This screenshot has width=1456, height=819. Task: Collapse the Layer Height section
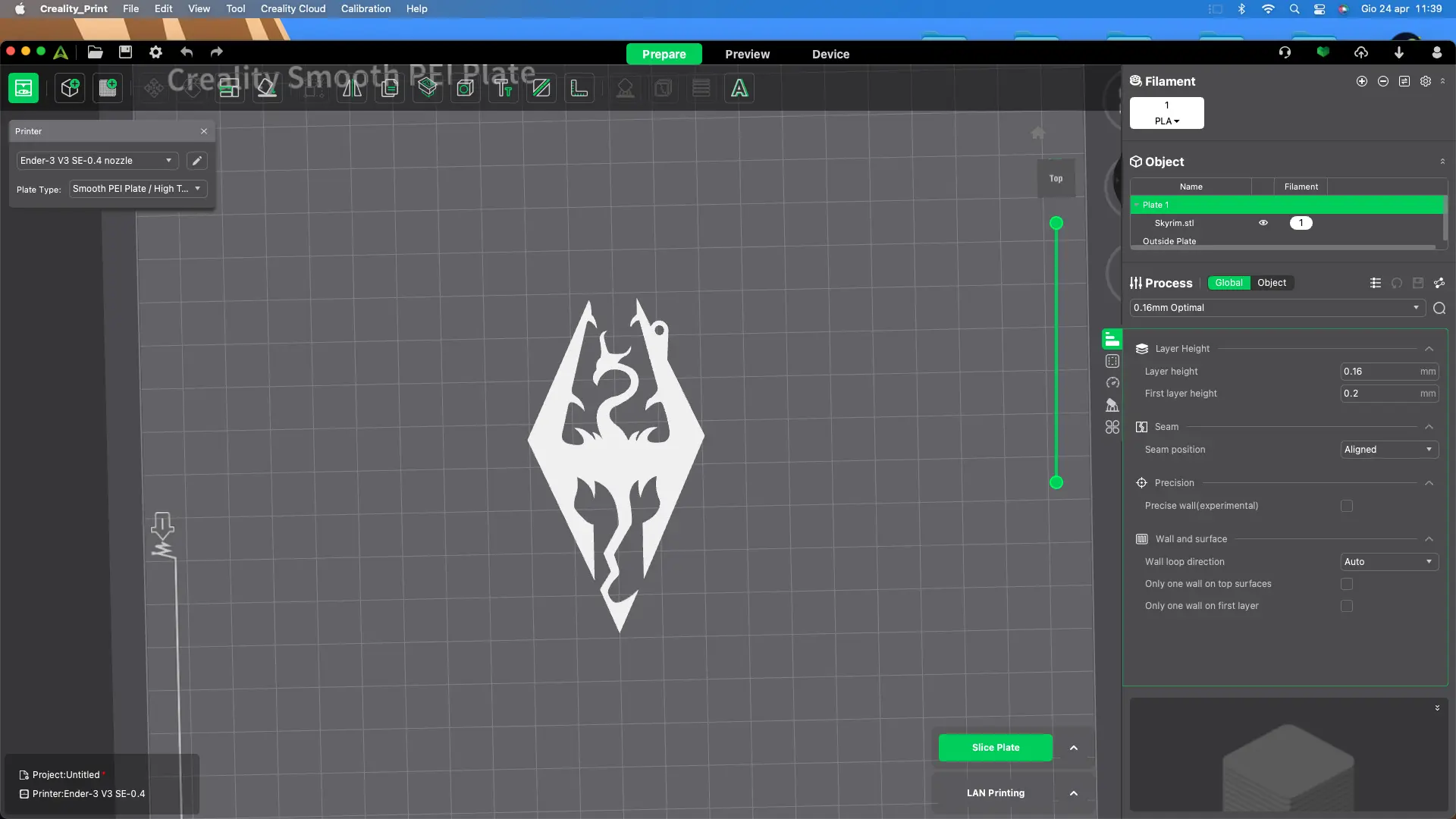point(1429,349)
